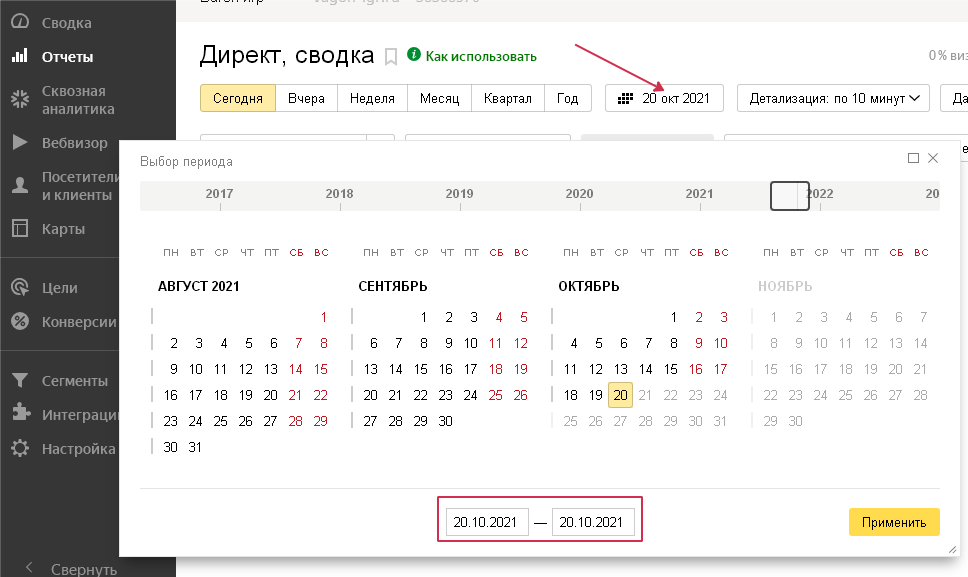Image resolution: width=968 pixels, height=577 pixels.
Task: Choose the Квартал period option
Action: [507, 98]
